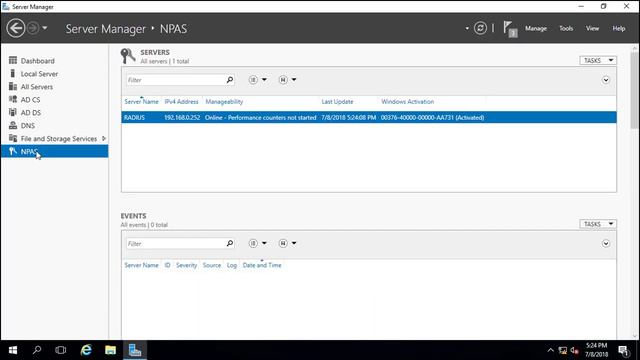
Task: Sort events by Severity column
Action: coord(187,265)
